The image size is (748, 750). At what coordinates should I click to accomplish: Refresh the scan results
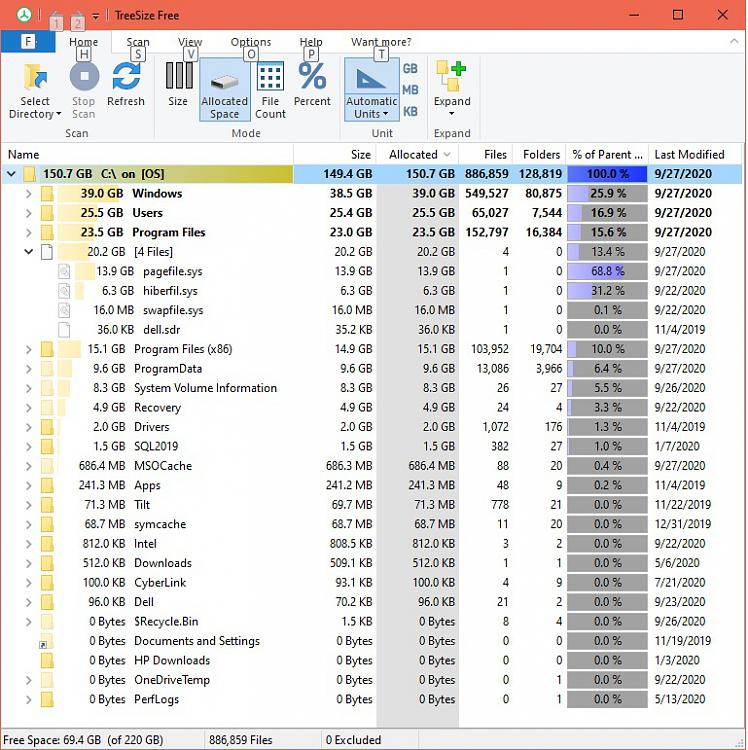(126, 84)
